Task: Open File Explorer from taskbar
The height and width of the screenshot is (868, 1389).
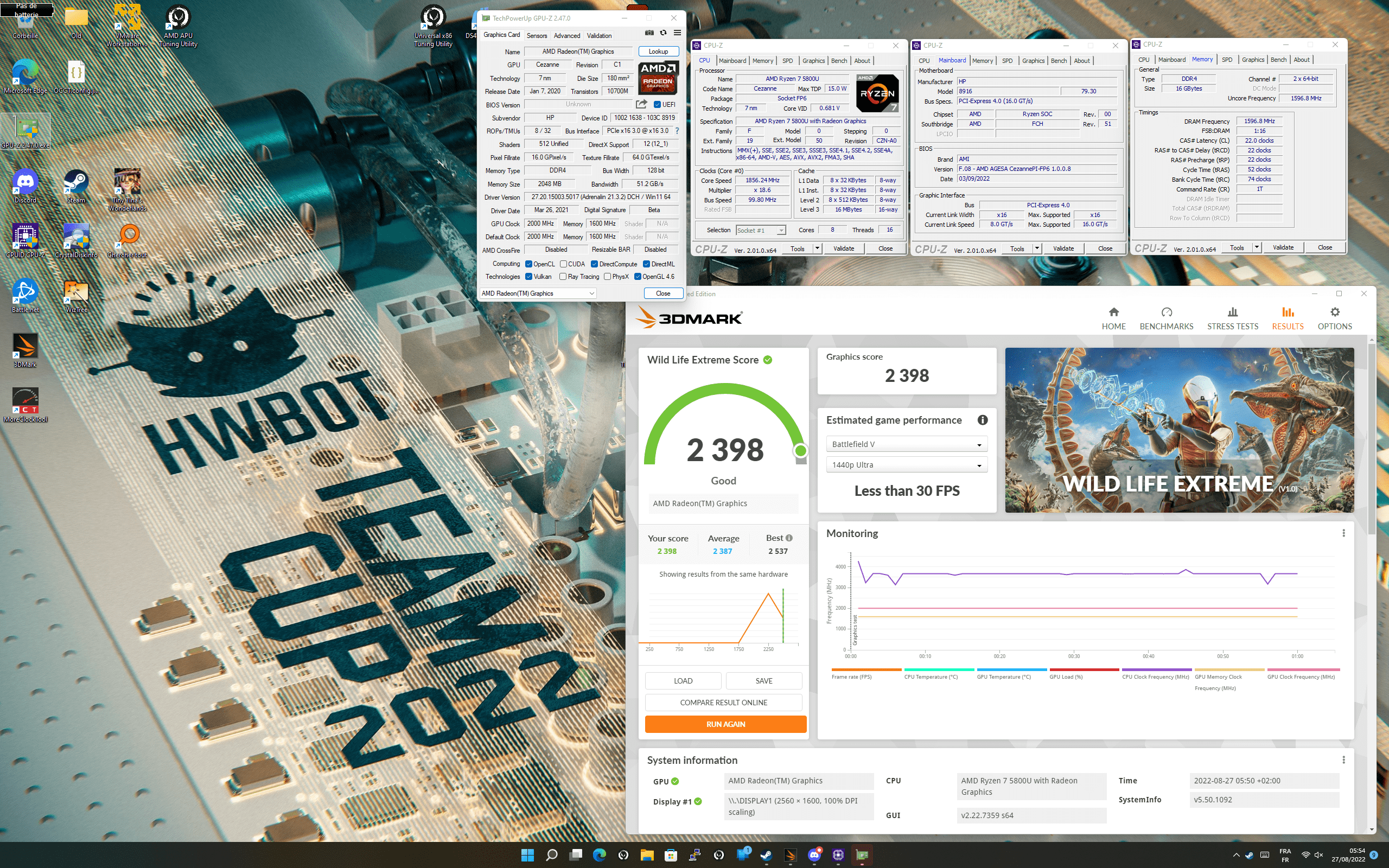Action: point(647,855)
